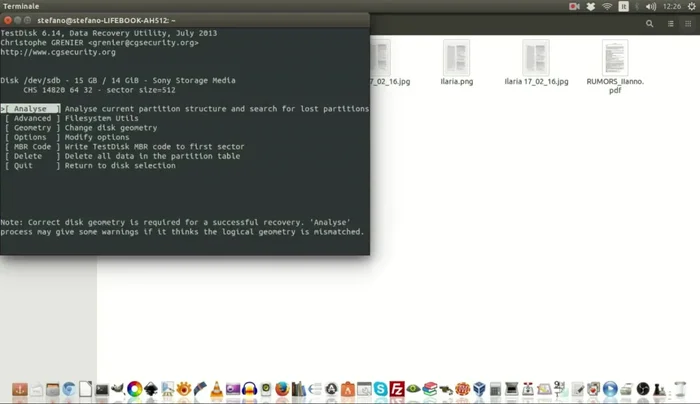Open the color wheel app in dock
700x404 pixels.
[134, 389]
